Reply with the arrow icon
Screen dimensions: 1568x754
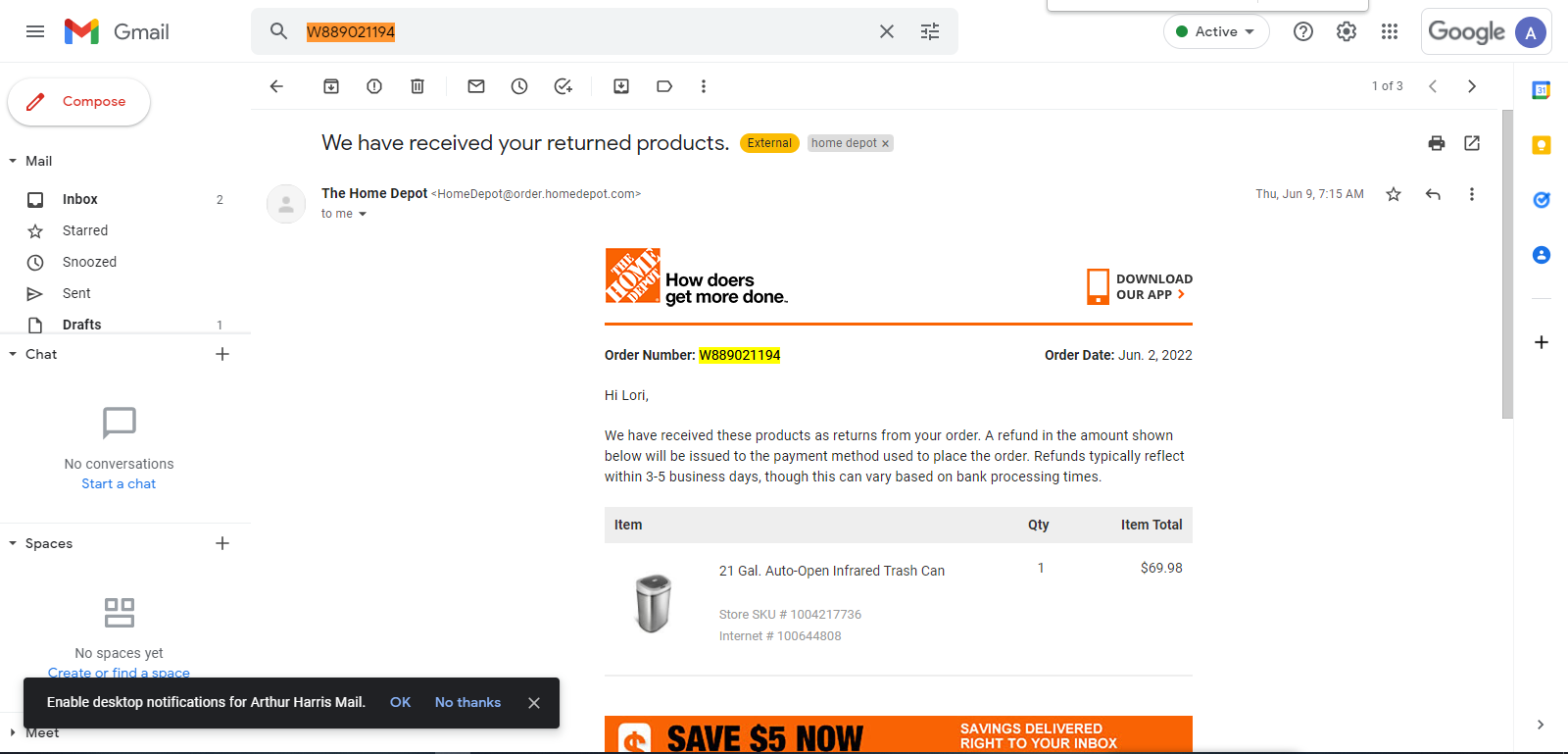1433,194
